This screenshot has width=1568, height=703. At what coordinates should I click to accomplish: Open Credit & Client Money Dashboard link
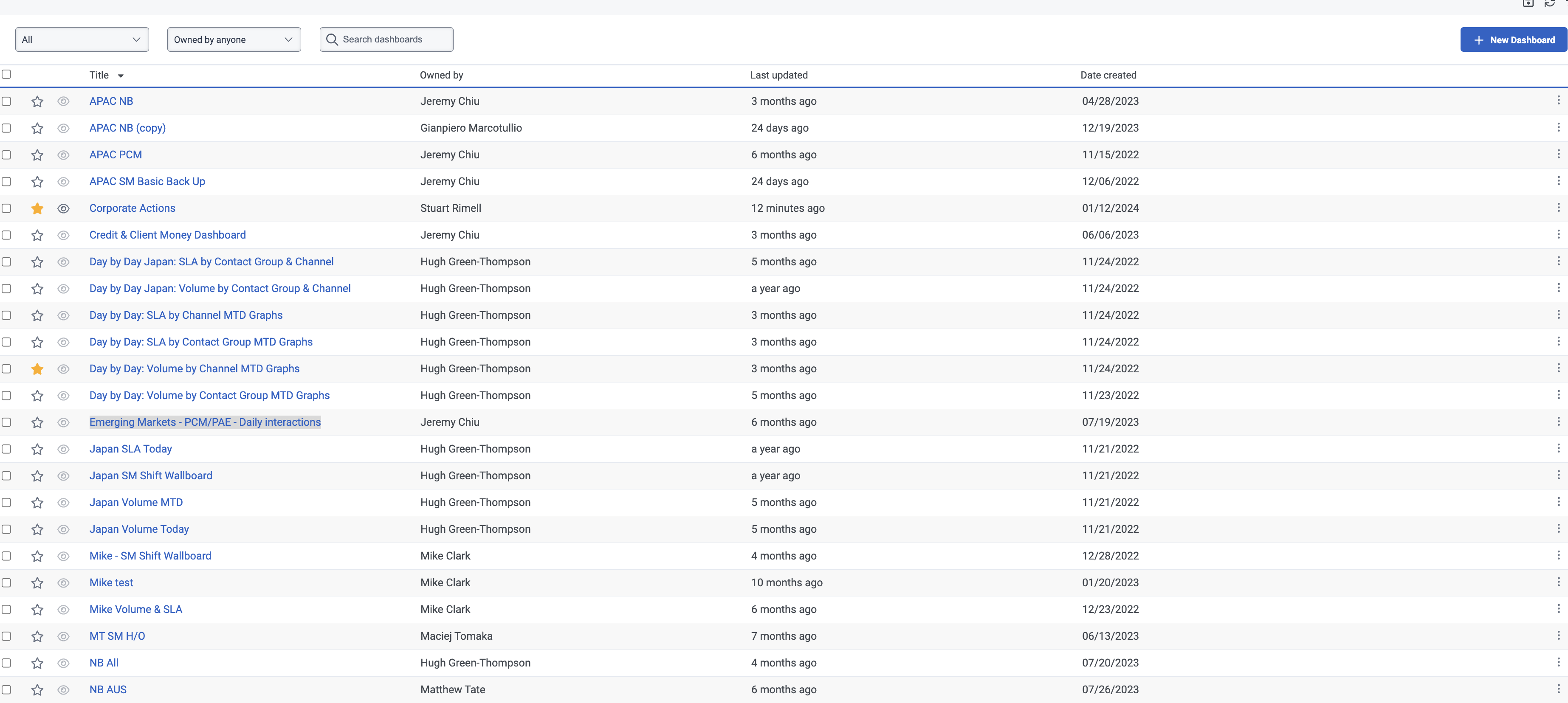point(167,235)
